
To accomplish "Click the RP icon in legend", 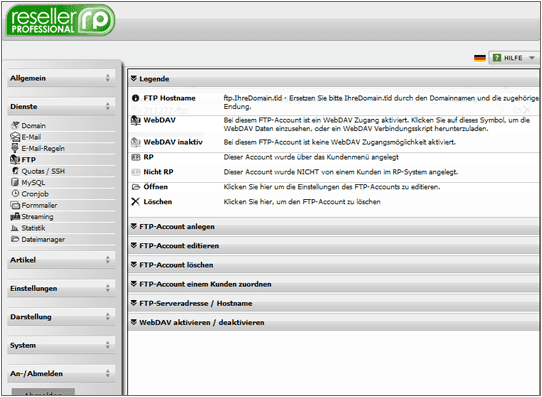I will [136, 157].
